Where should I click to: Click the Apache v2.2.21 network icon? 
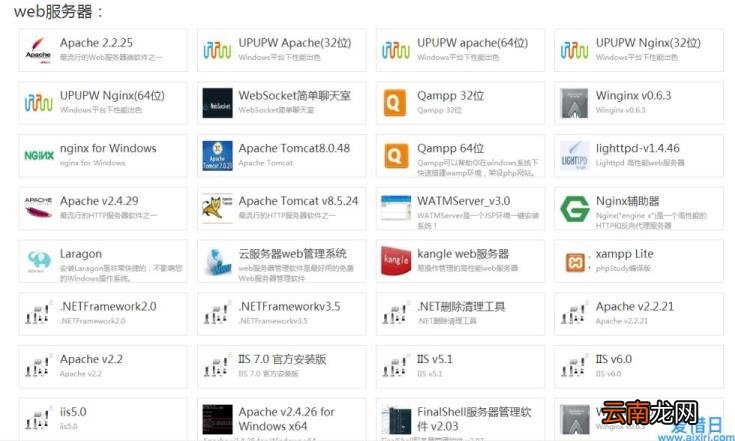click(x=574, y=314)
